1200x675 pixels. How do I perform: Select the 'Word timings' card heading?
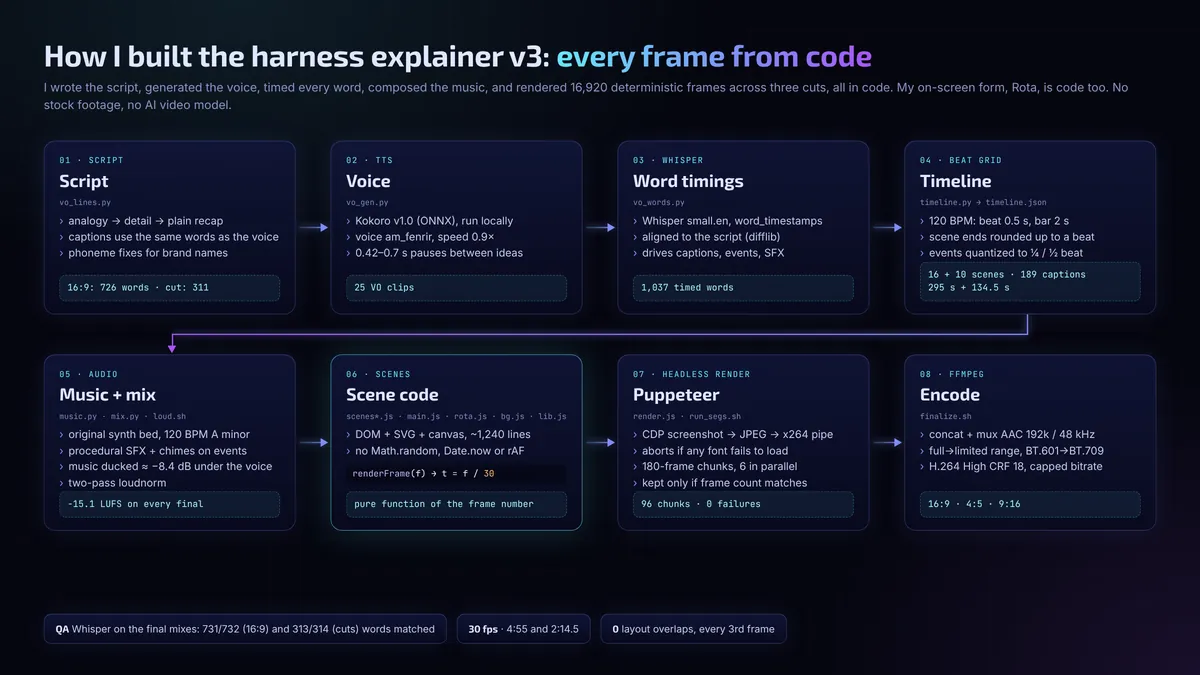(688, 181)
